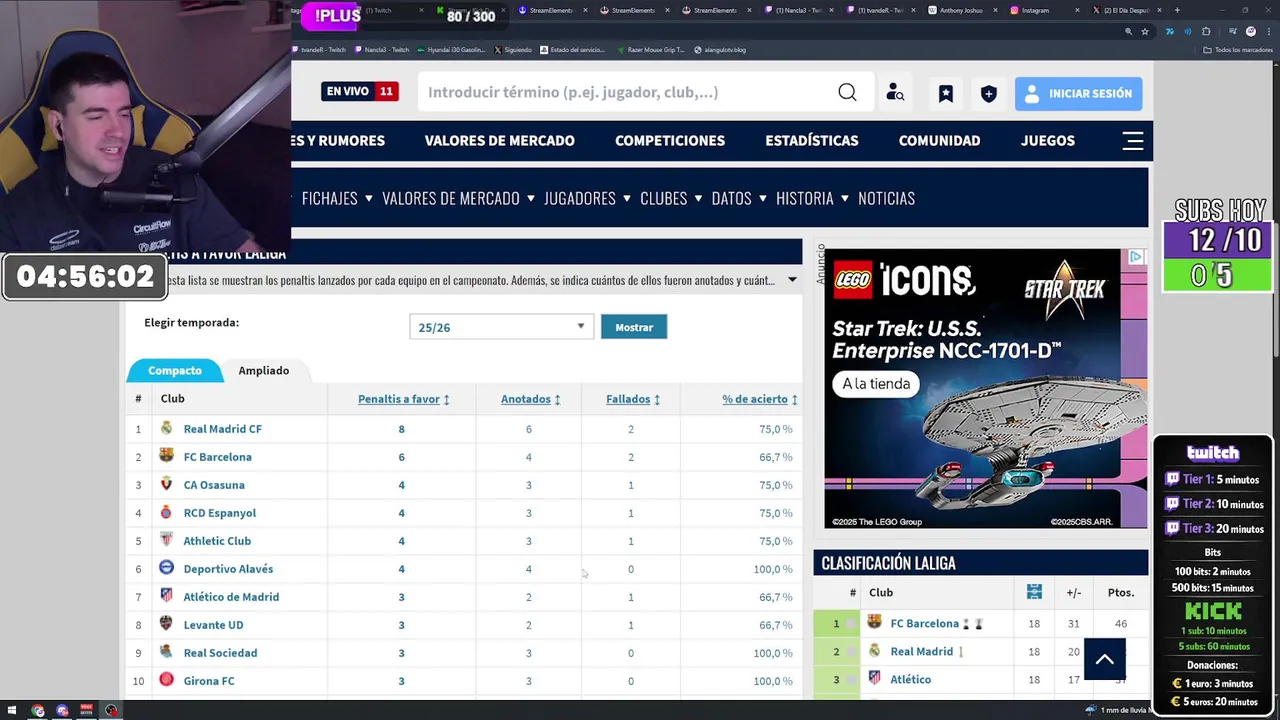Click the Windows Start button in the taskbar
1280x720 pixels.
coord(13,711)
